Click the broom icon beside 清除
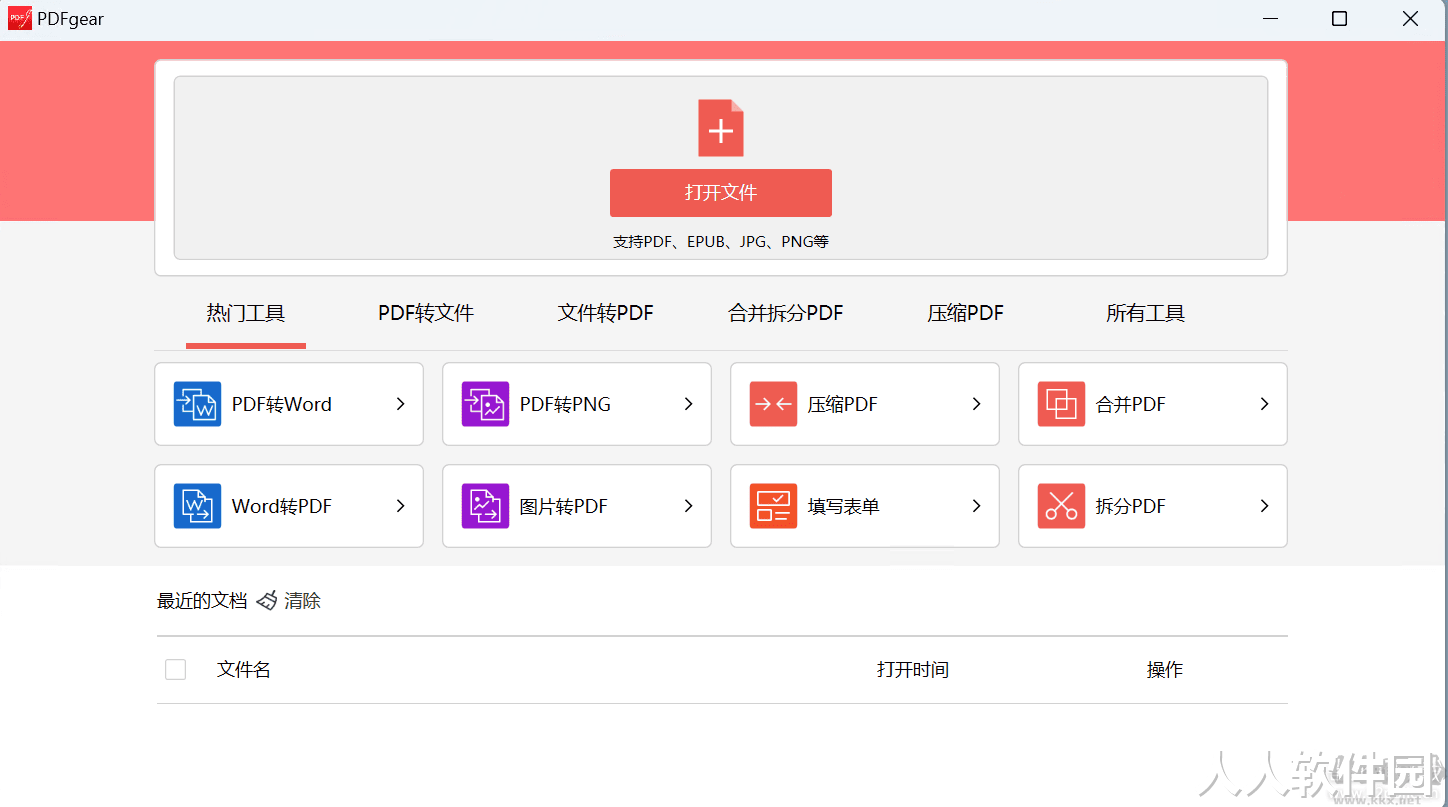Screen dimensions: 1448x807 267,601
